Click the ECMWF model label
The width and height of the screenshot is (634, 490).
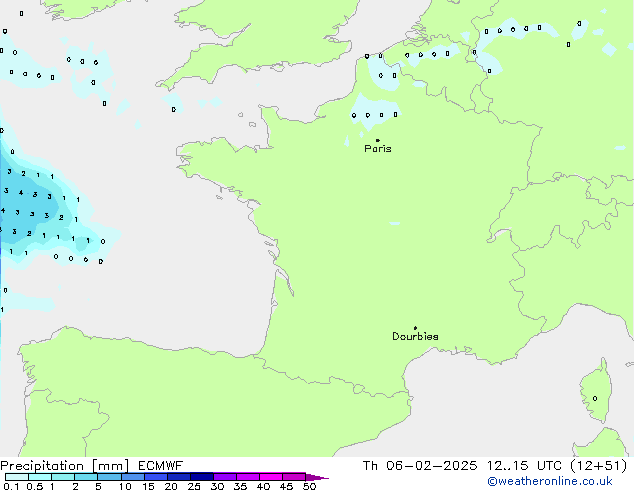161,466
